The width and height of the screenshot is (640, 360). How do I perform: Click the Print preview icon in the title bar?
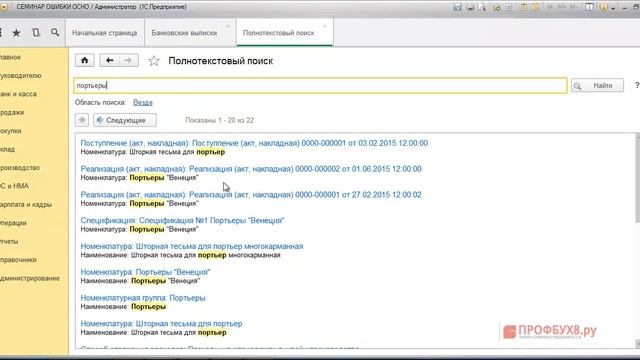pos(482,7)
